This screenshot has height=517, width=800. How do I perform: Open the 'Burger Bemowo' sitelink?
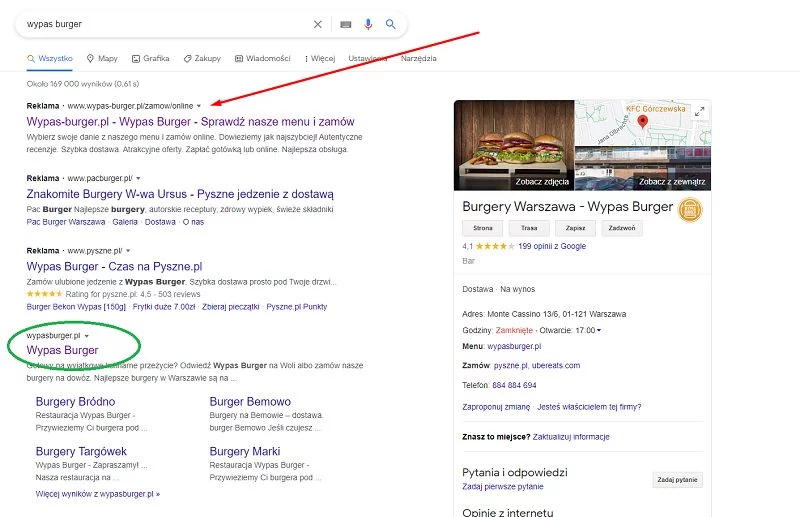pyautogui.click(x=250, y=402)
